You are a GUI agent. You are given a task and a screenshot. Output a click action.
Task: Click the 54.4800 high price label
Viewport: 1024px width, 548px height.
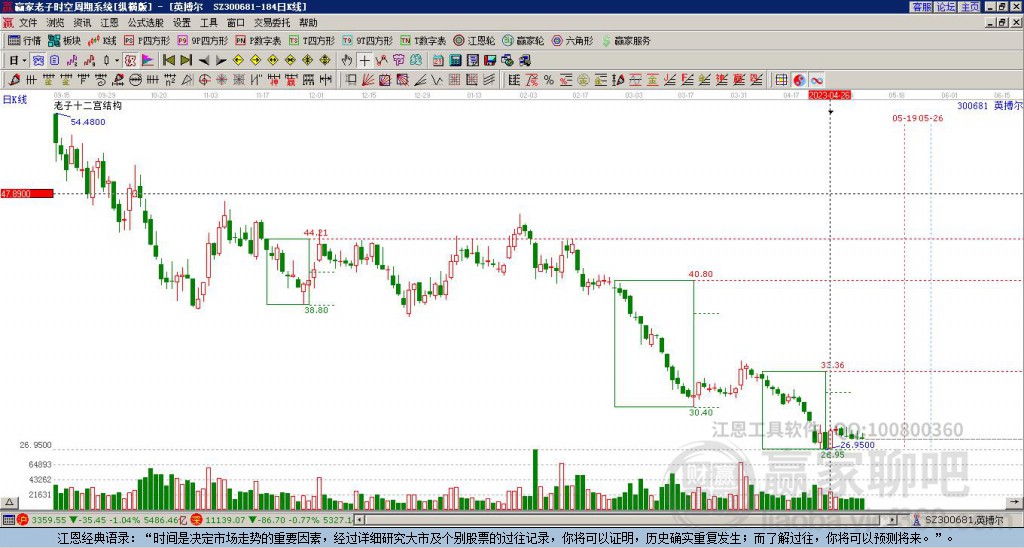(88, 122)
